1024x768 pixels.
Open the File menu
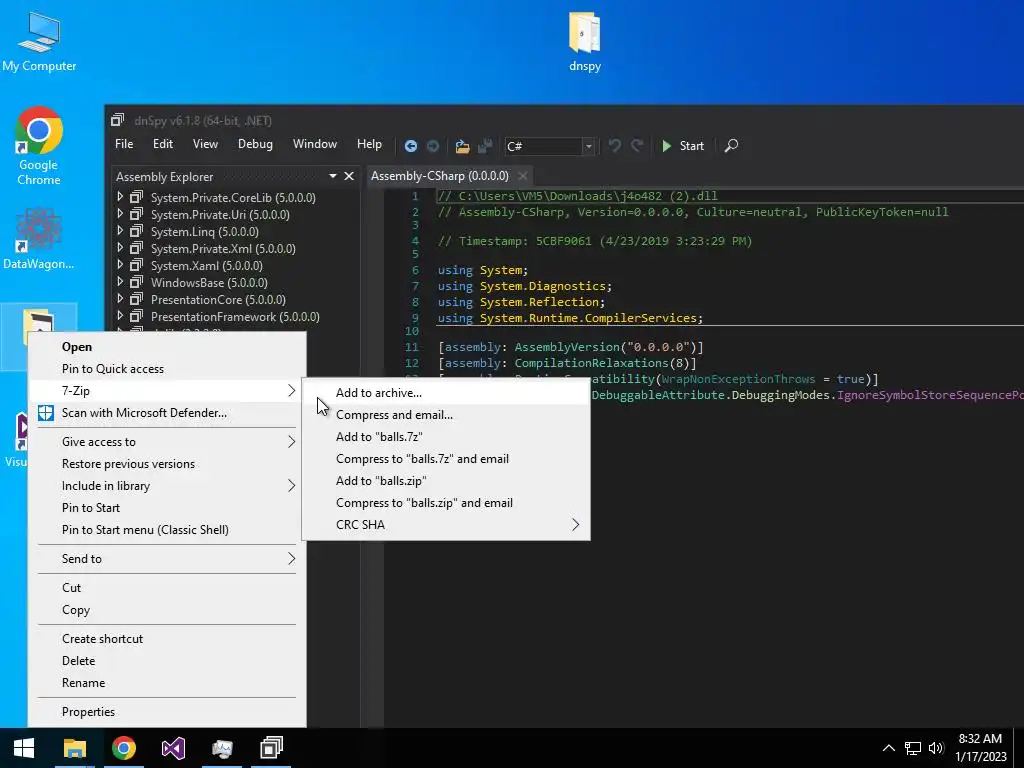(x=124, y=144)
